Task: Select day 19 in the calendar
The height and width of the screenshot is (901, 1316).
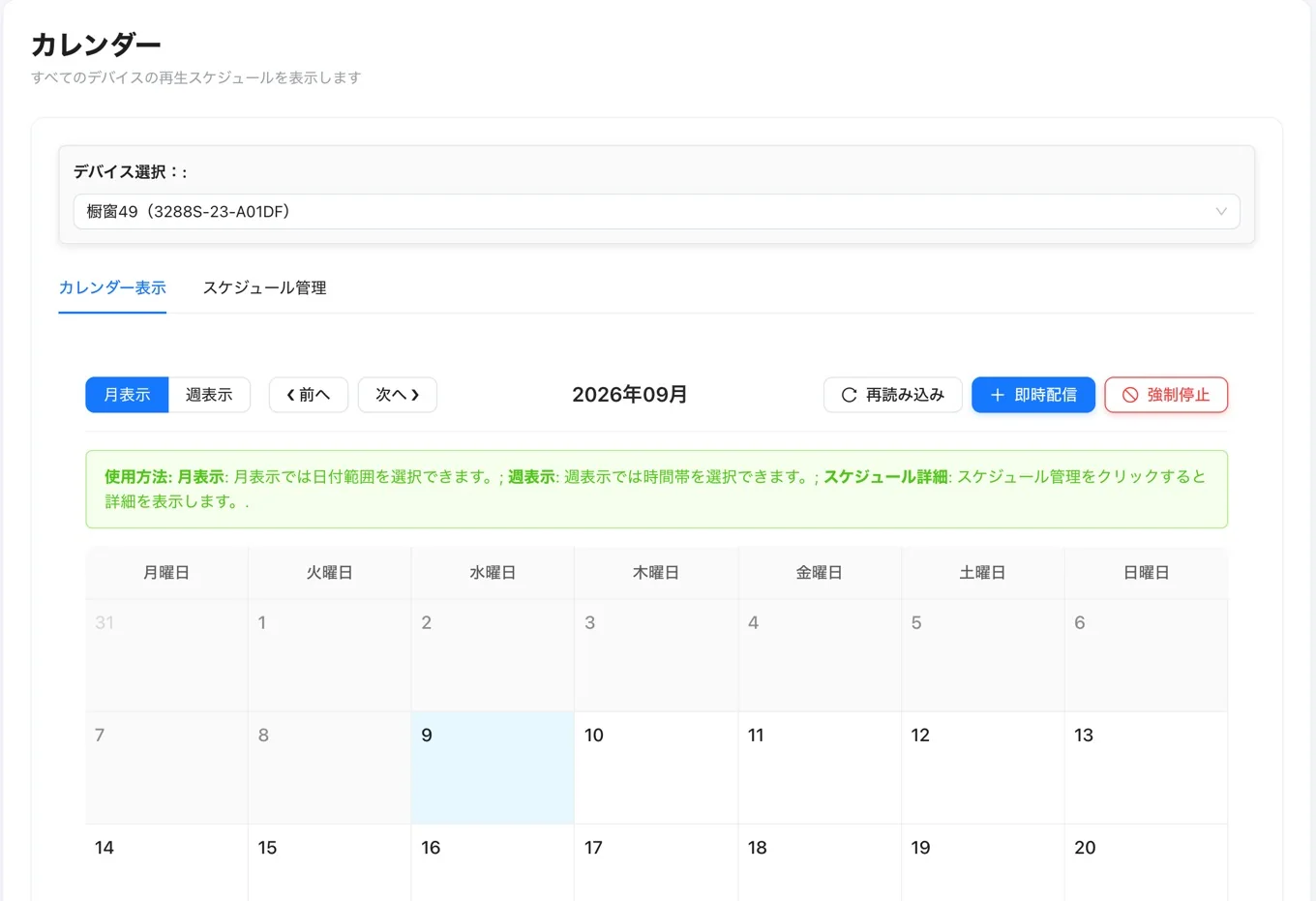Action: click(x=983, y=863)
